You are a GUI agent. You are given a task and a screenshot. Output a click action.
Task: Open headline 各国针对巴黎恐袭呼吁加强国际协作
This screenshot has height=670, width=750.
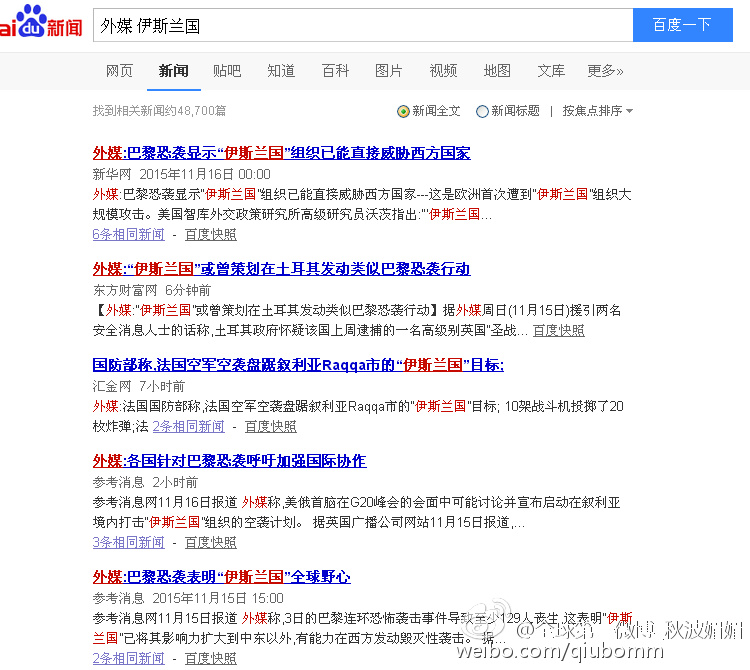pyautogui.click(x=230, y=461)
